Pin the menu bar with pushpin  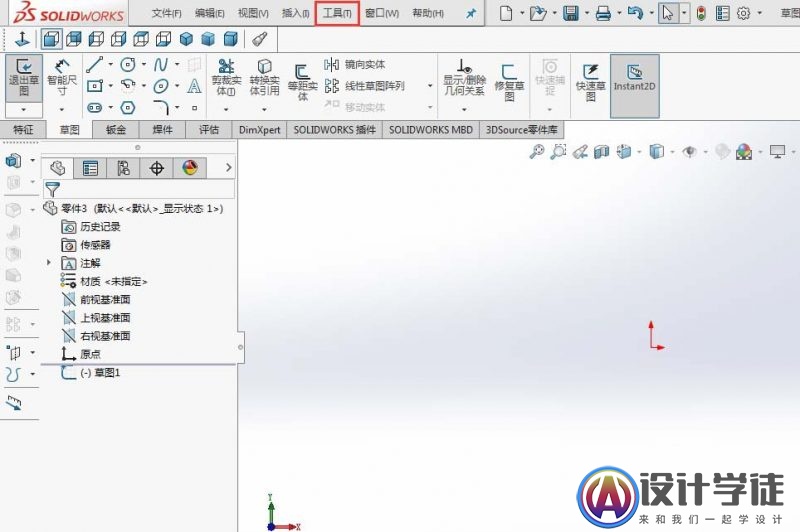470,13
